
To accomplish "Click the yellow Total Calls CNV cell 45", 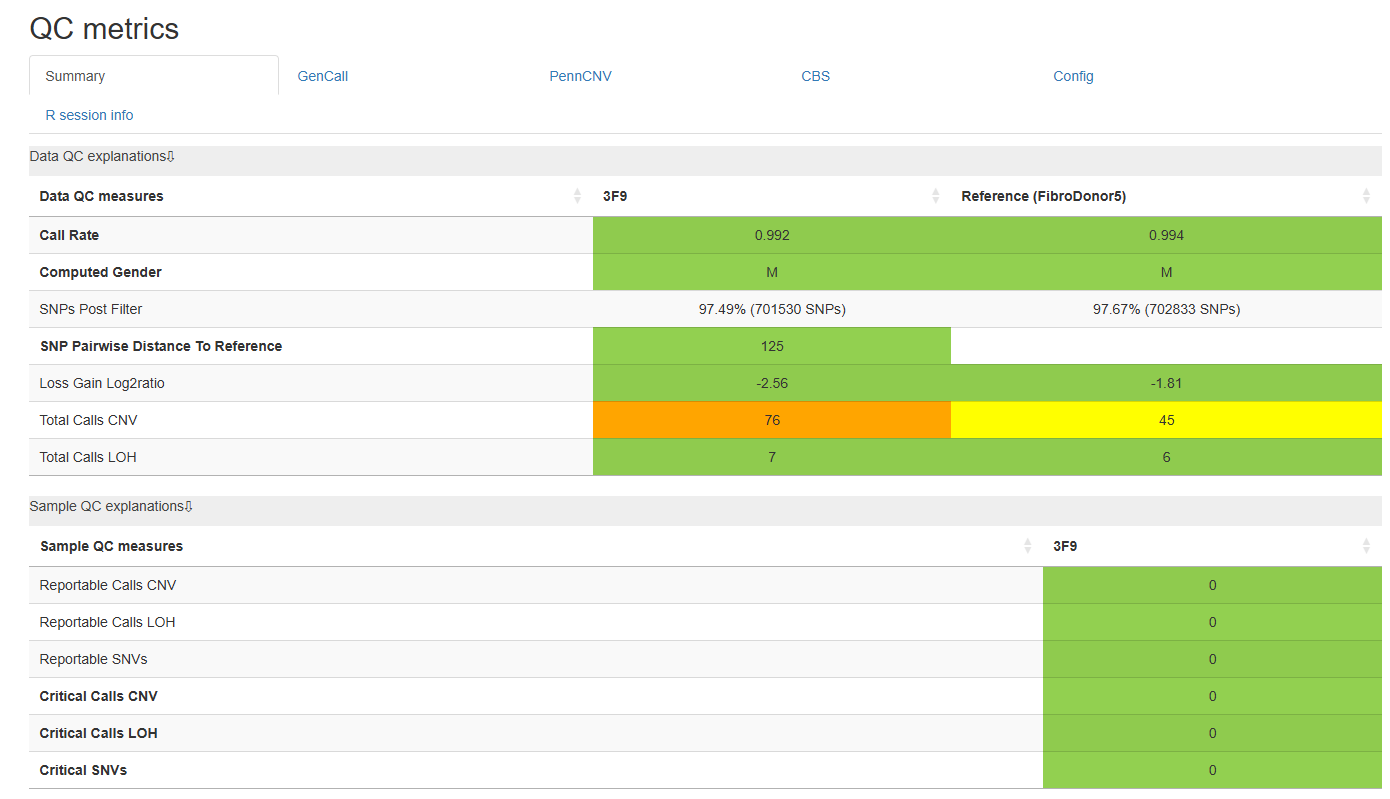I will click(x=1166, y=420).
